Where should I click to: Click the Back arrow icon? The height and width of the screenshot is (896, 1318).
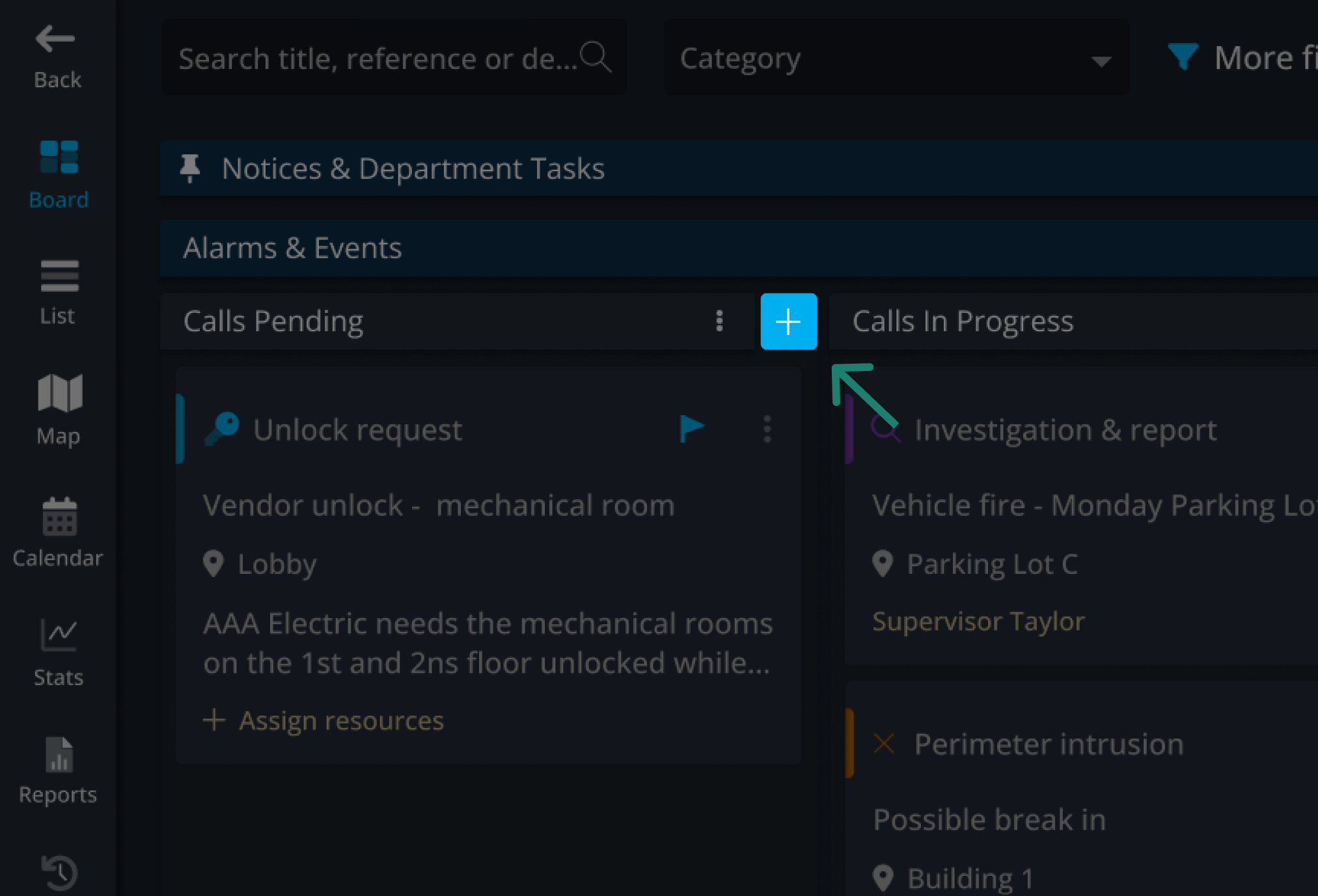[x=55, y=39]
